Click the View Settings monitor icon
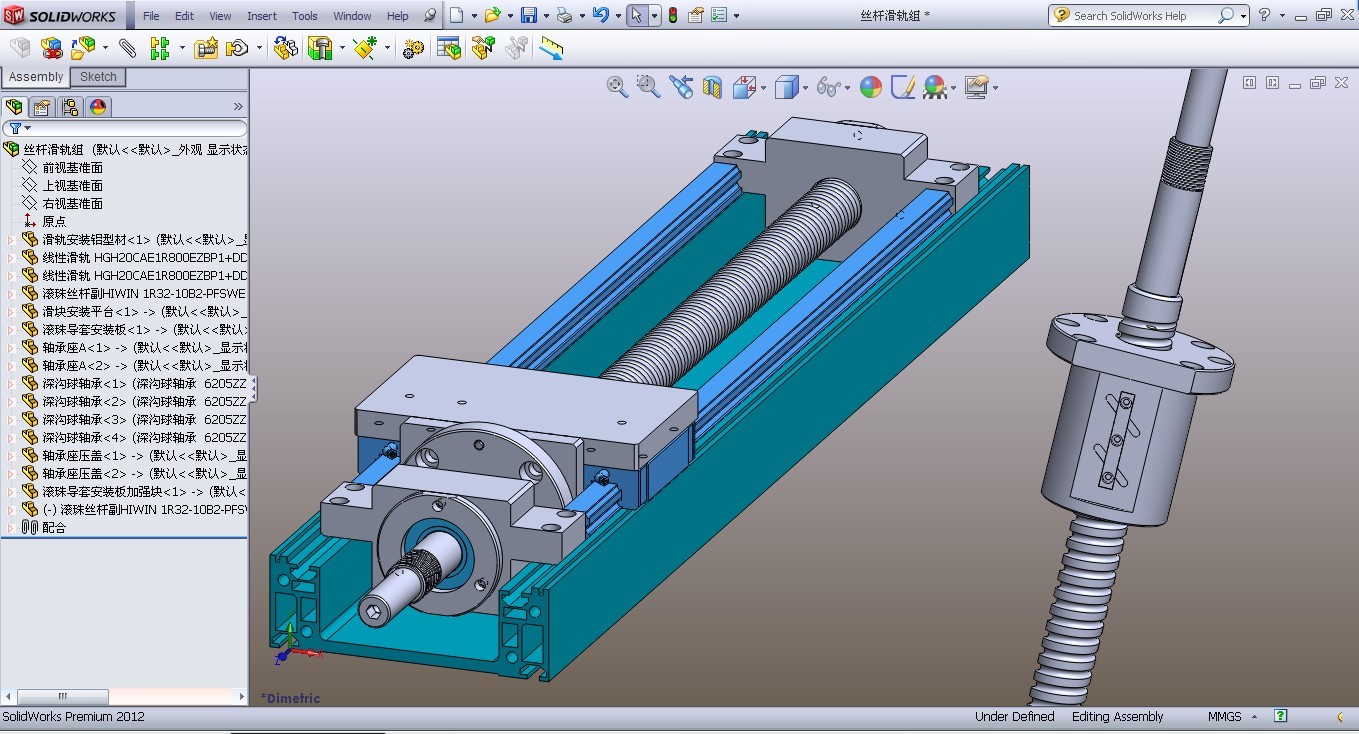This screenshot has height=734, width=1359. (977, 87)
